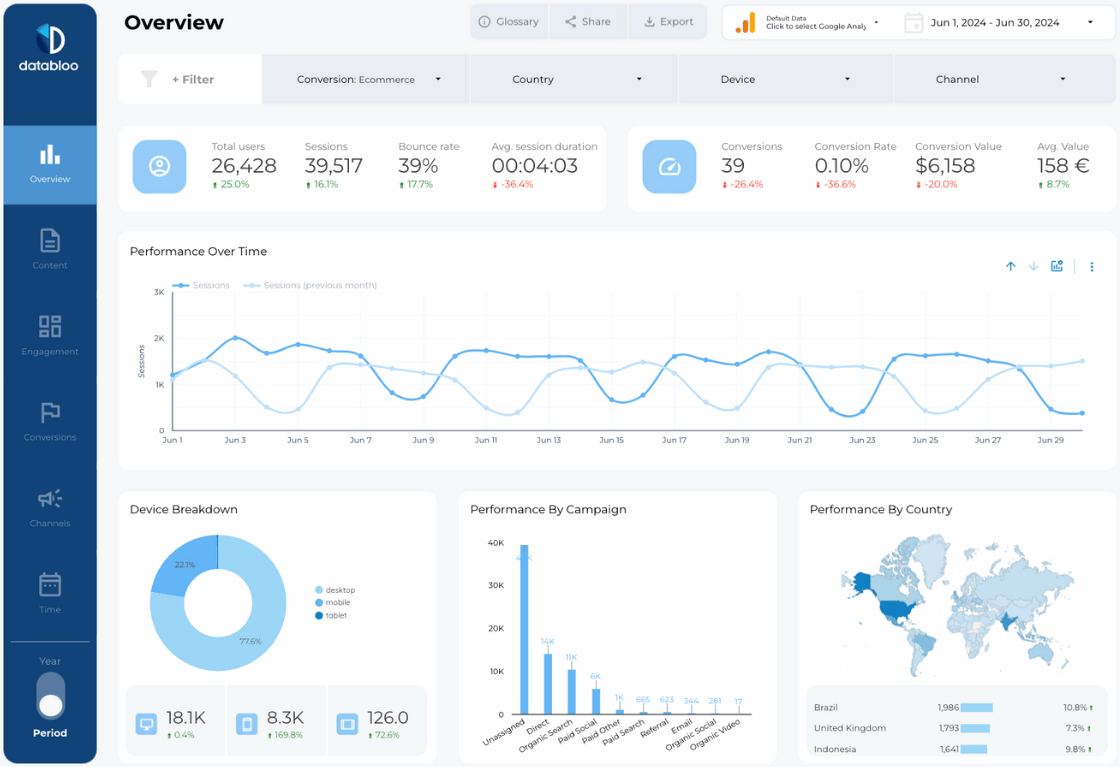The width and height of the screenshot is (1120, 767).
Task: Click the Total users value 26,428
Action: point(244,166)
